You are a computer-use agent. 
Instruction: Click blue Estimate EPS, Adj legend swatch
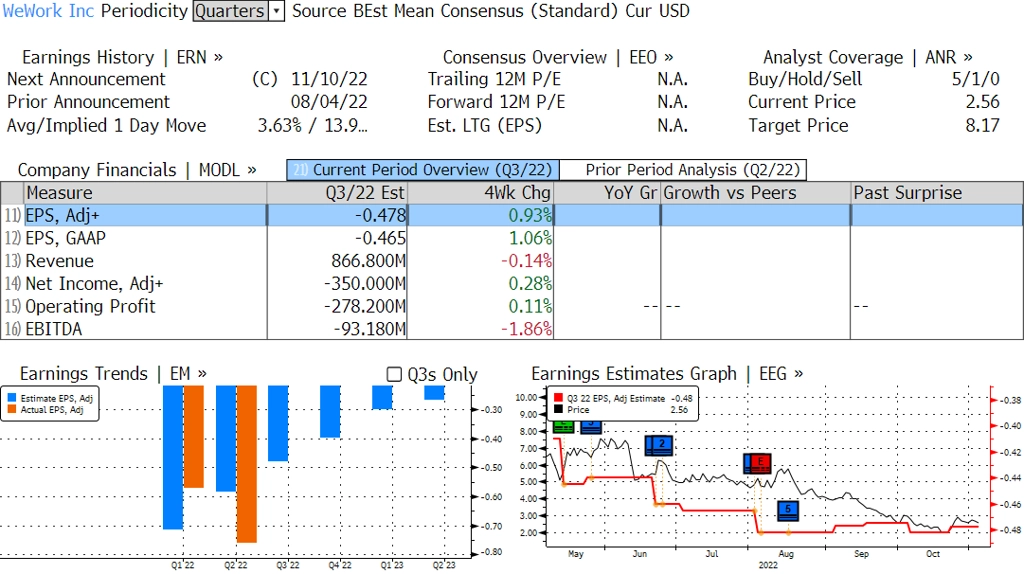point(12,398)
